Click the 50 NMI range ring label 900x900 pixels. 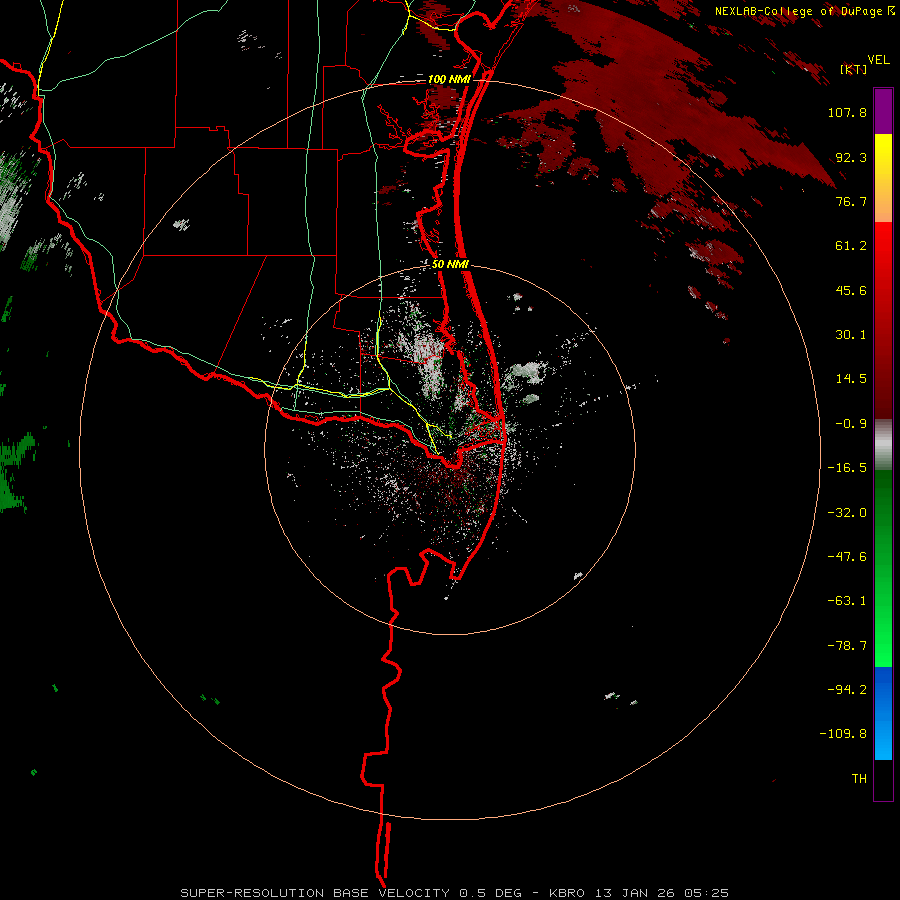tap(451, 265)
